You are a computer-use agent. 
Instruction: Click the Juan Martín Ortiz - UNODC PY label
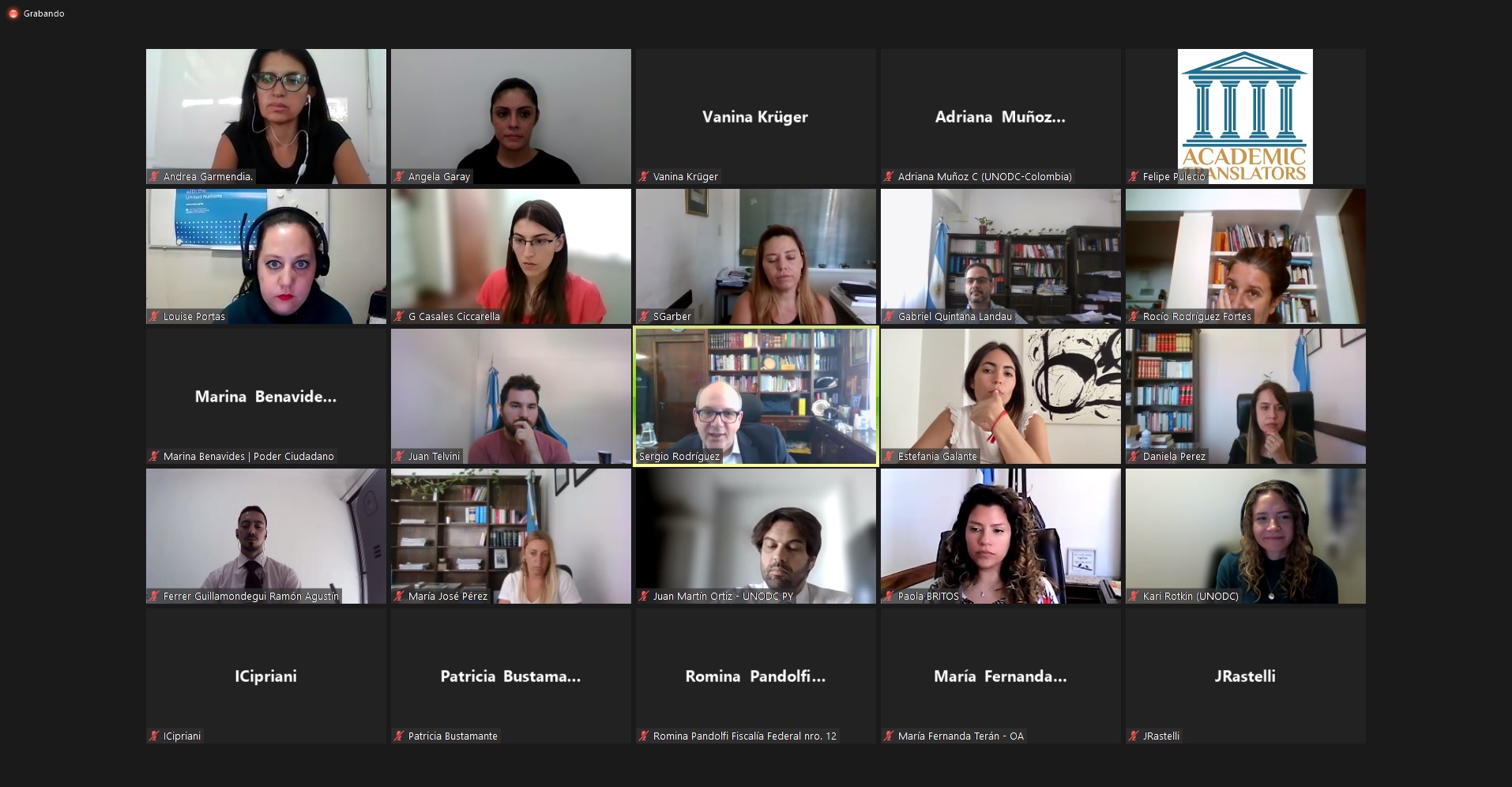(x=723, y=597)
